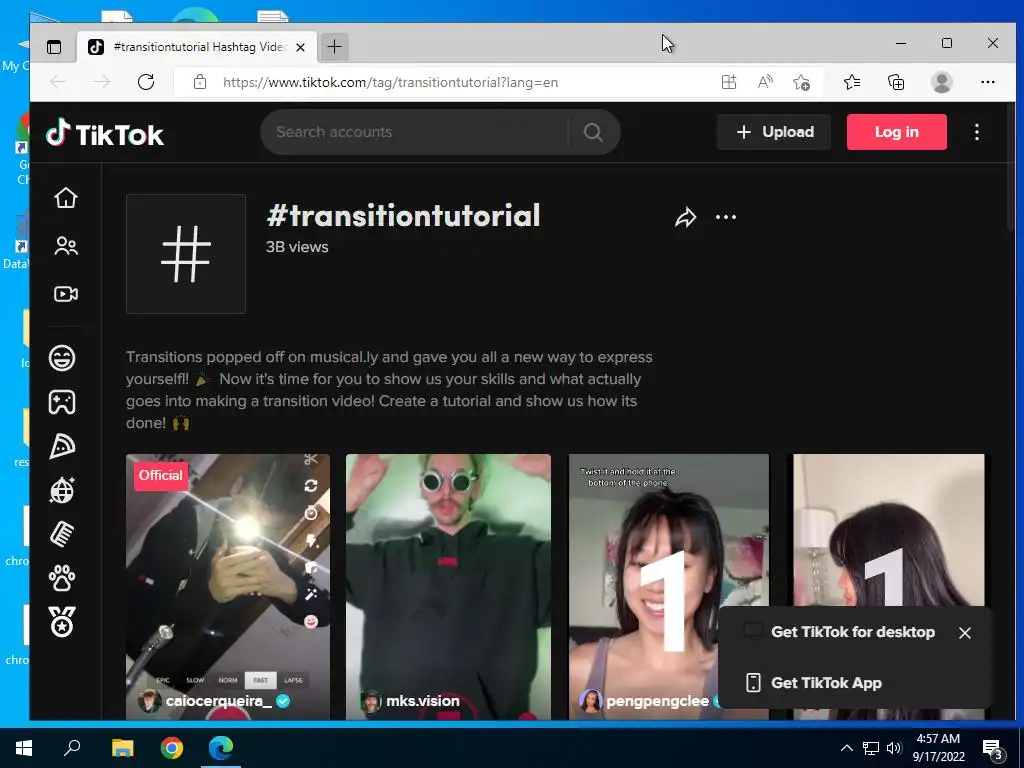1024x768 pixels.
Task: Open Edge Settings and more menu
Action: click(987, 82)
